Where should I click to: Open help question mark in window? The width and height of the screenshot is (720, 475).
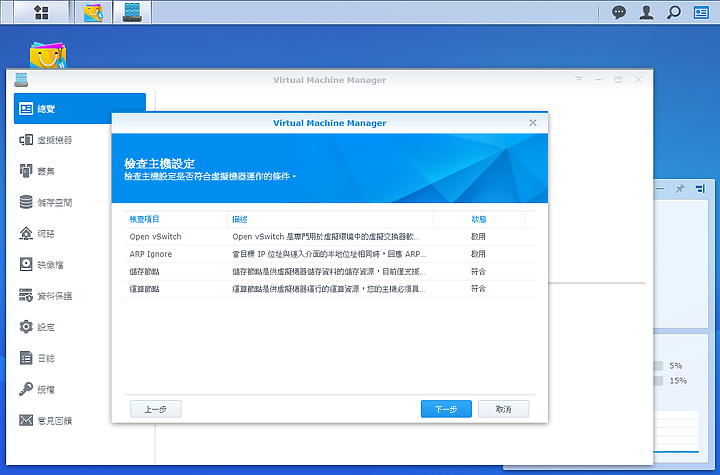[x=579, y=79]
